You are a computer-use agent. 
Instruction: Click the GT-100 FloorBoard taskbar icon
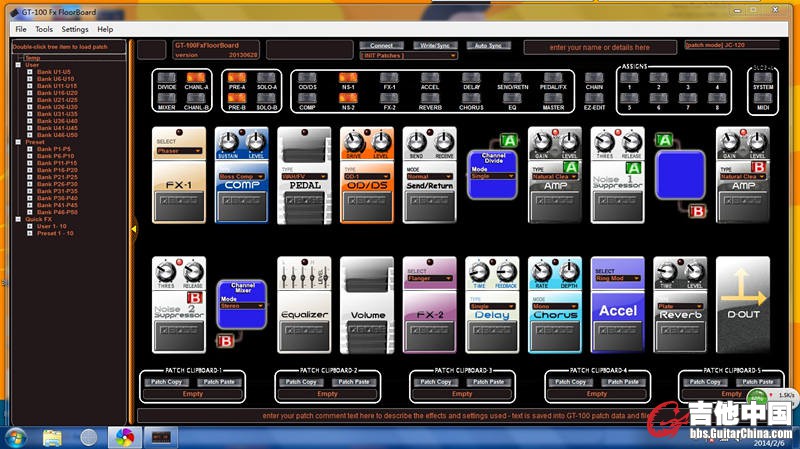pyautogui.click(x=161, y=437)
